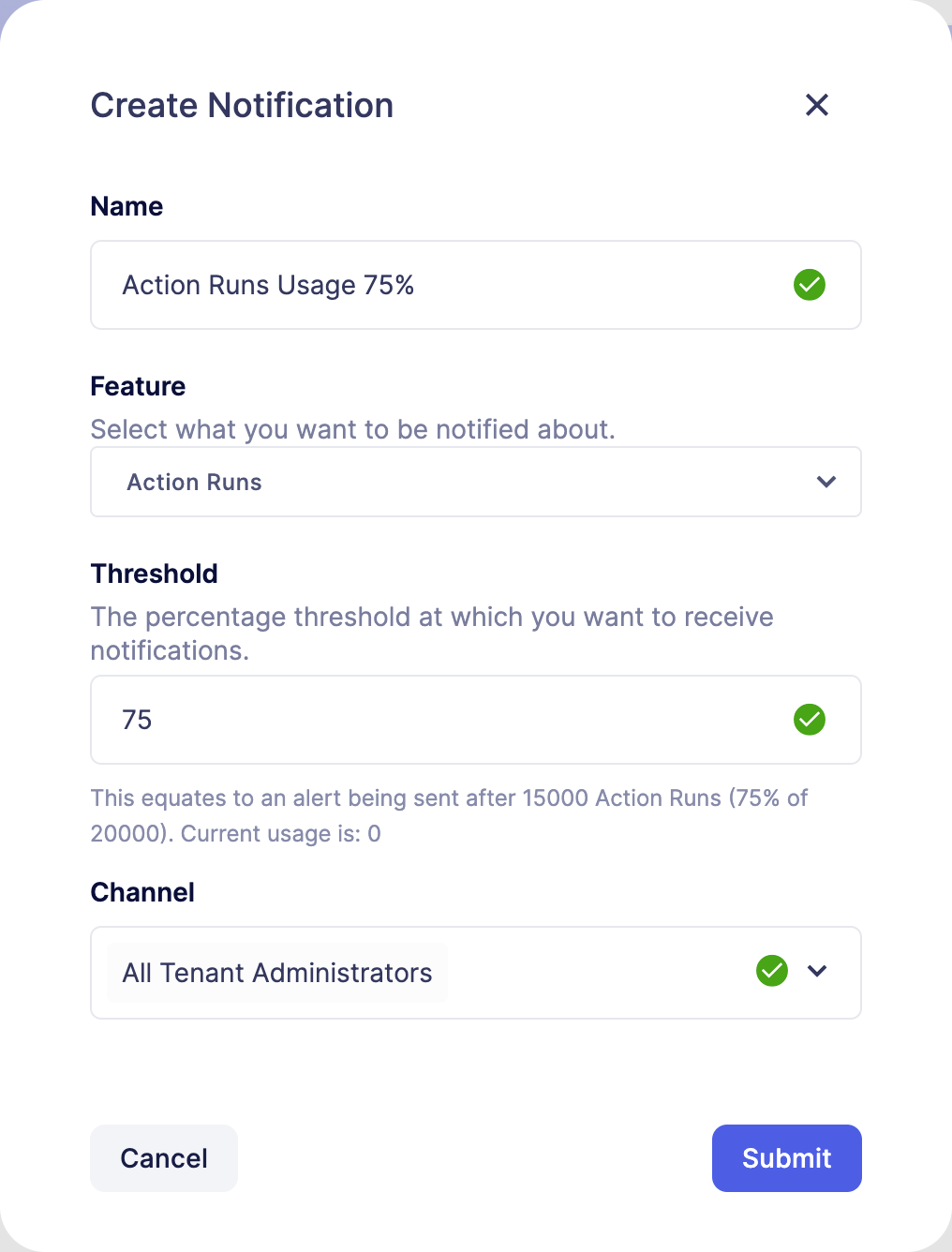Click the green validation checkmark in Threshold field
Screen dimensions: 952x1252
coord(809,720)
